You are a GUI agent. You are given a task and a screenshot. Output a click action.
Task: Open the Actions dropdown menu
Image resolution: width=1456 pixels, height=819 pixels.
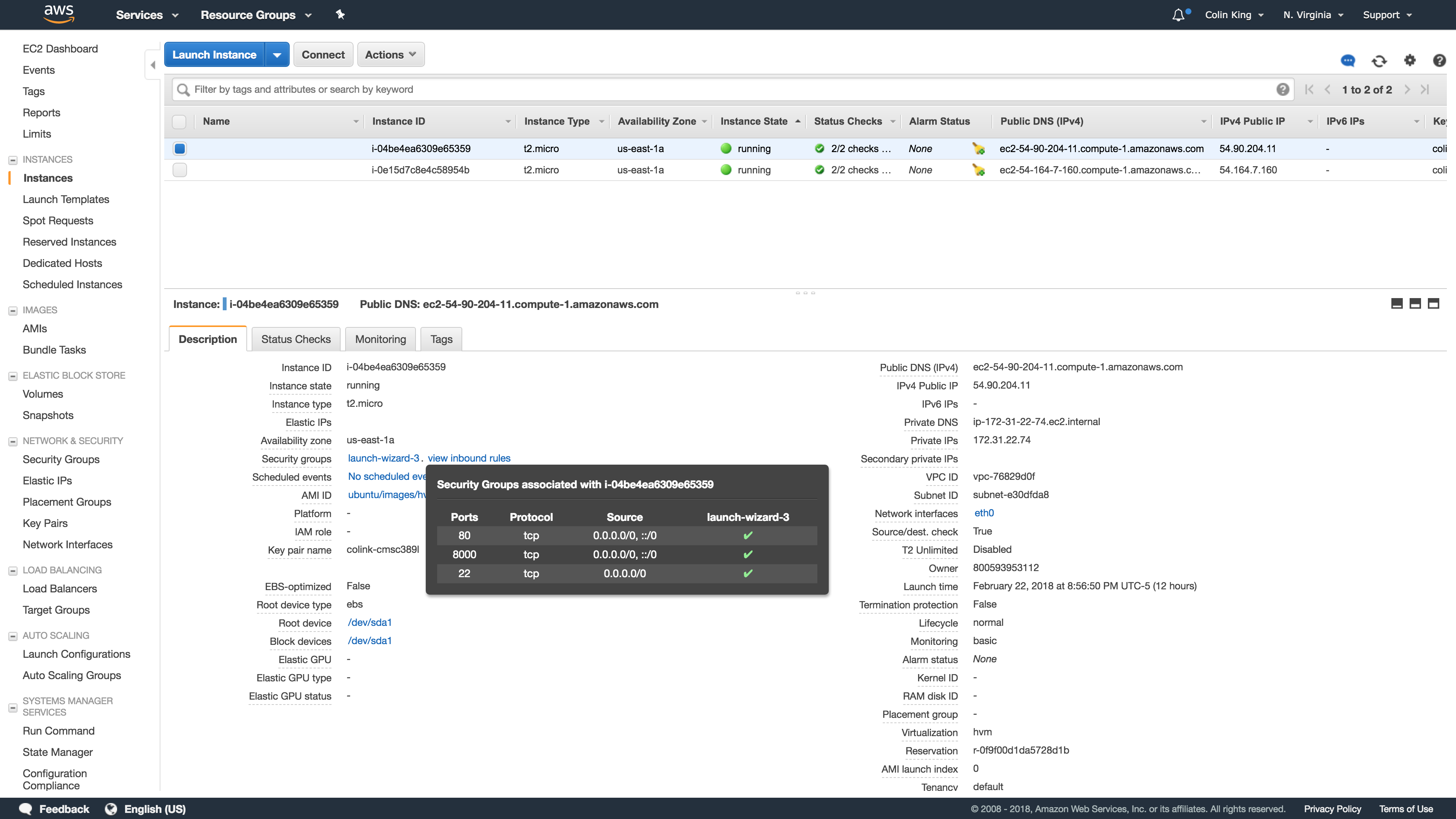pyautogui.click(x=390, y=55)
